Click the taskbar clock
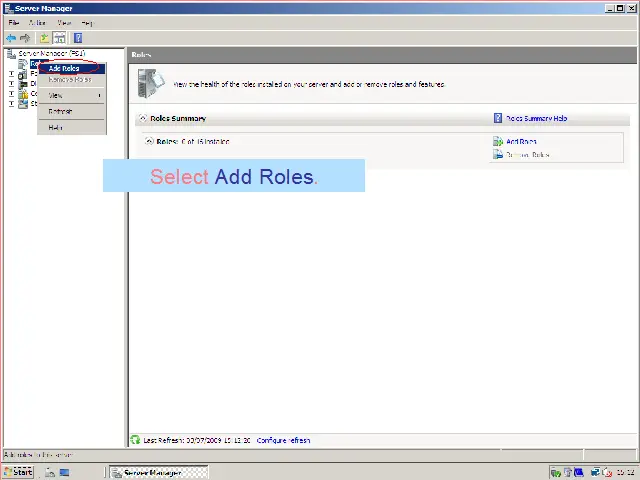640x480 pixels. pyautogui.click(x=625, y=473)
